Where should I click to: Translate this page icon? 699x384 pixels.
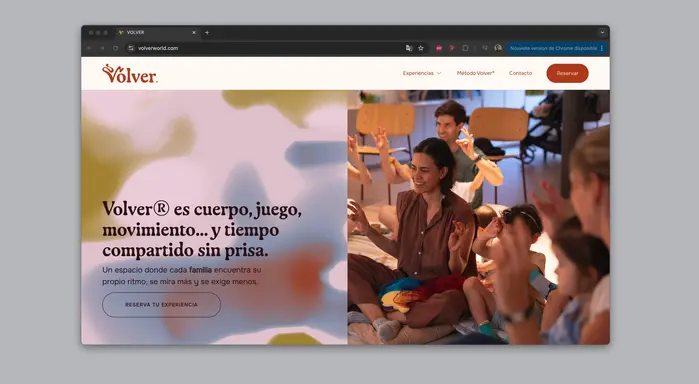tap(409, 48)
